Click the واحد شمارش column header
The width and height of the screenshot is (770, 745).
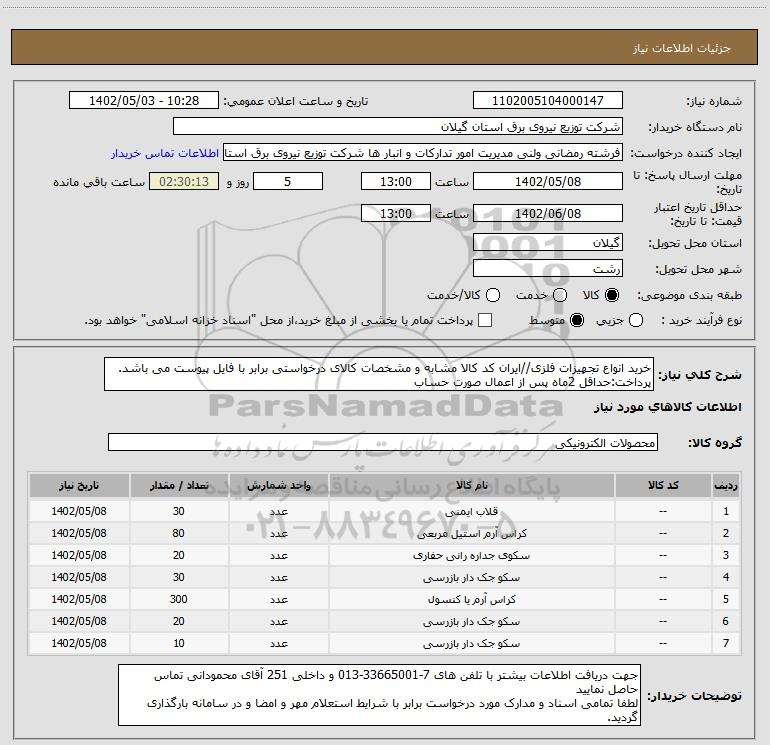click(278, 485)
